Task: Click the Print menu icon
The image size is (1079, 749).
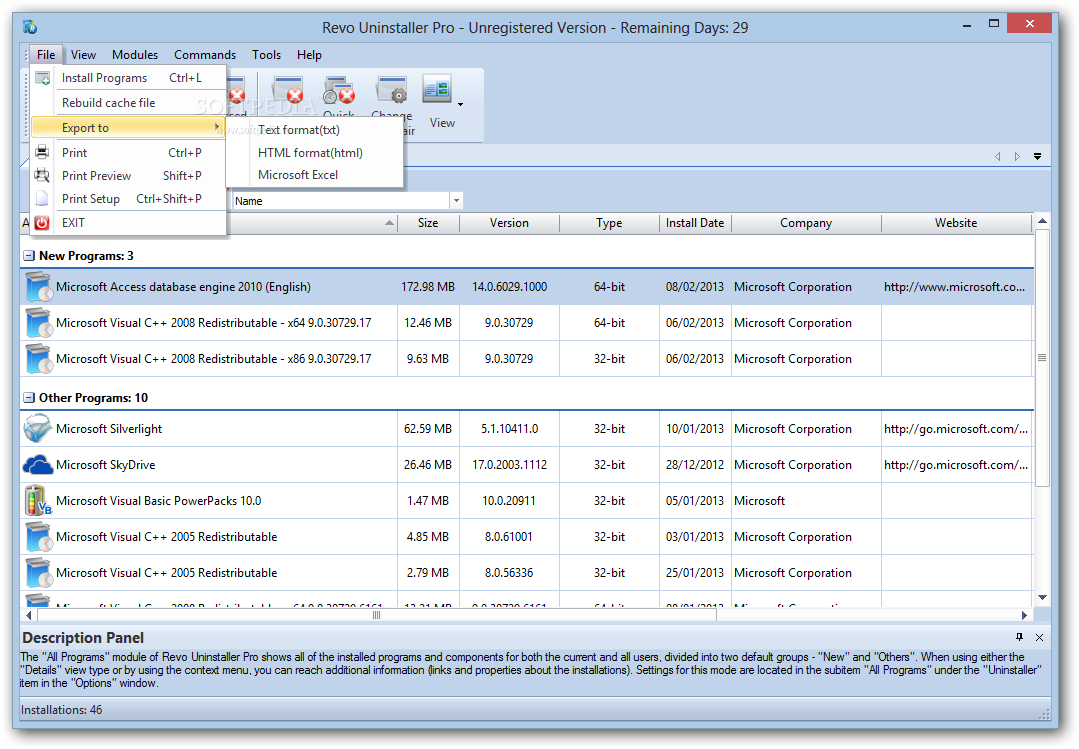Action: (42, 152)
